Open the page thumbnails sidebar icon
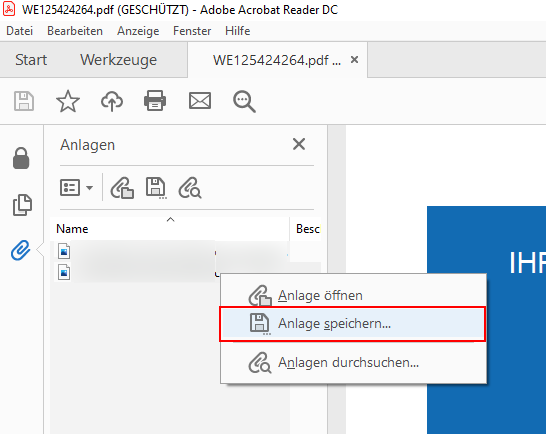The image size is (546, 434). [x=22, y=205]
